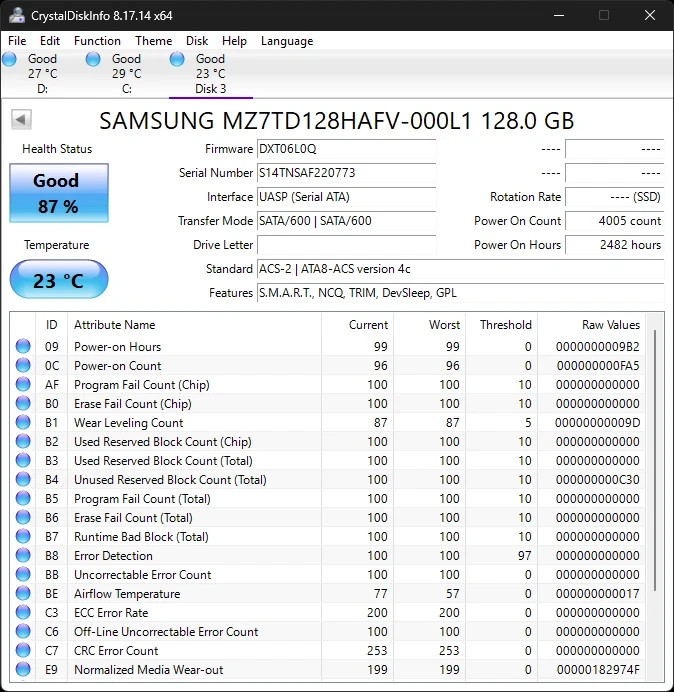
Task: Click the Interface field UASP (Serial ATA)
Action: pos(346,197)
